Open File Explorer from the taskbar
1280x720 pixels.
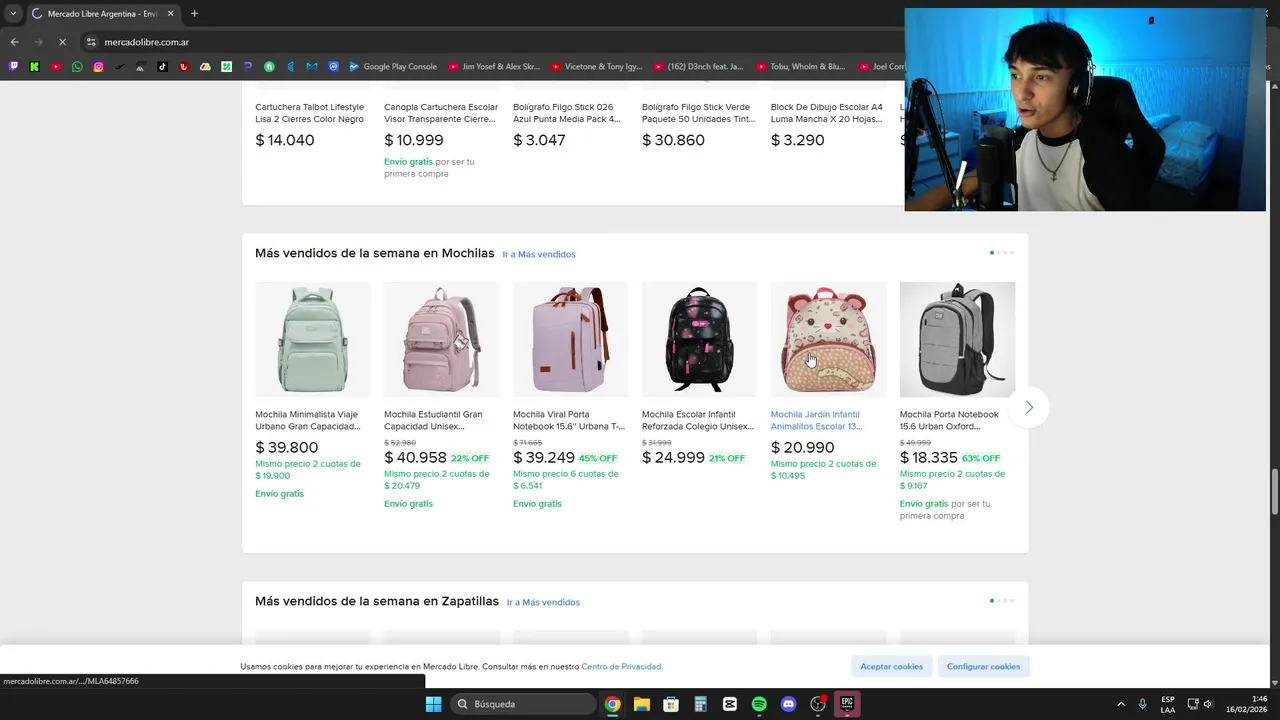pos(642,704)
